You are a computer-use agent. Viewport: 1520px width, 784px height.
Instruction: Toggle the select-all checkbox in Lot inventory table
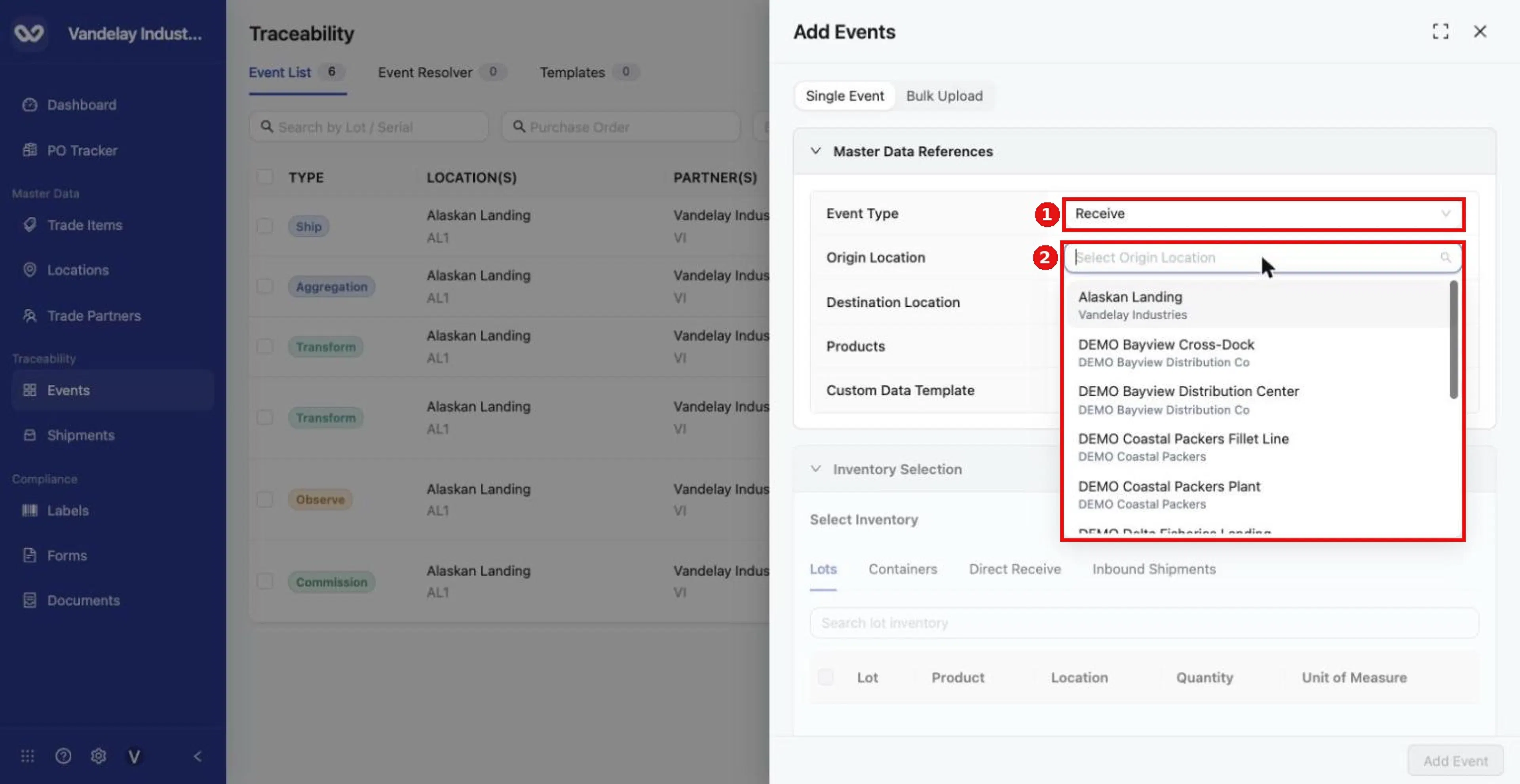(x=825, y=677)
